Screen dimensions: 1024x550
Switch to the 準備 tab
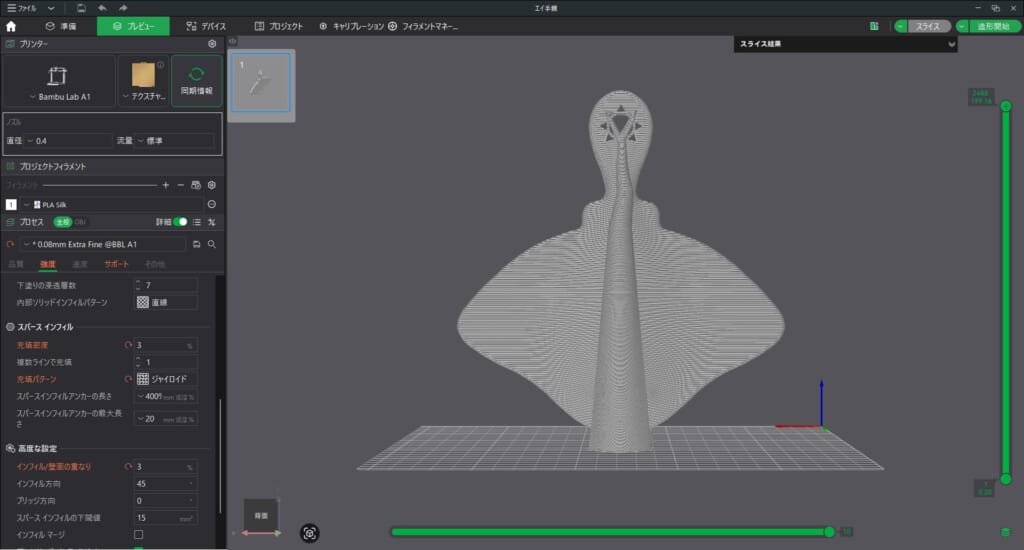(x=61, y=26)
